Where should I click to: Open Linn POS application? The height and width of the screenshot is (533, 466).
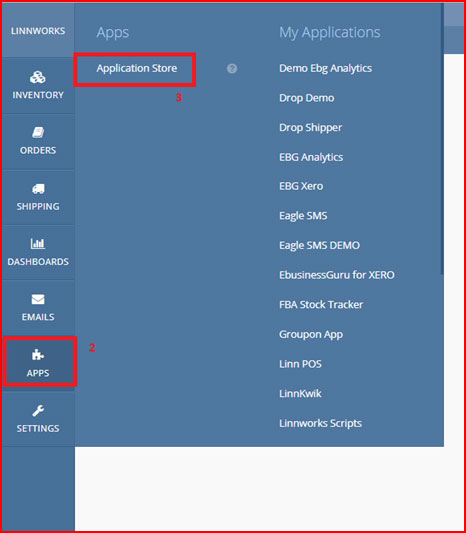300,364
